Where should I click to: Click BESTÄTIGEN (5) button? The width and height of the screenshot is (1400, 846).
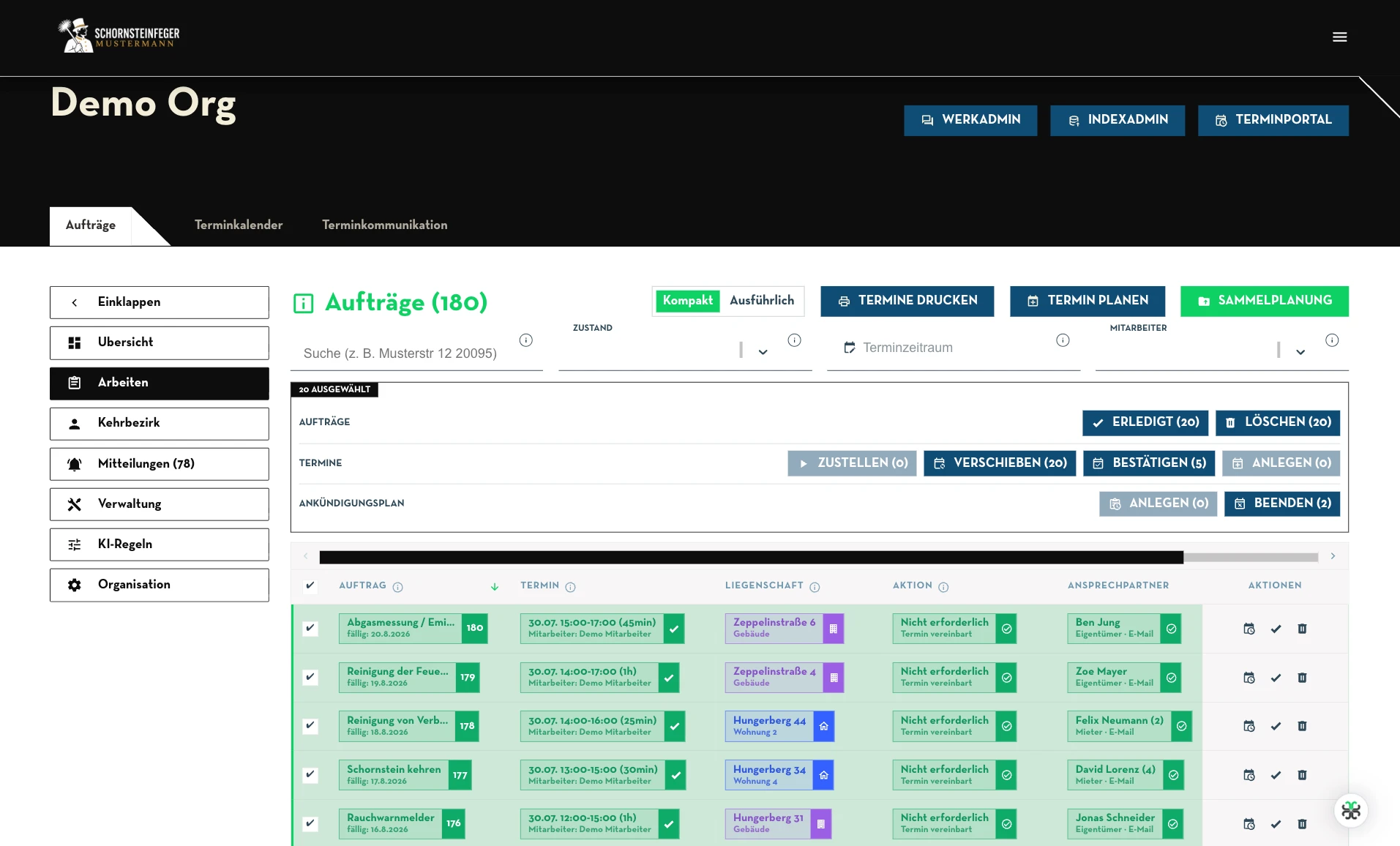[x=1149, y=463]
